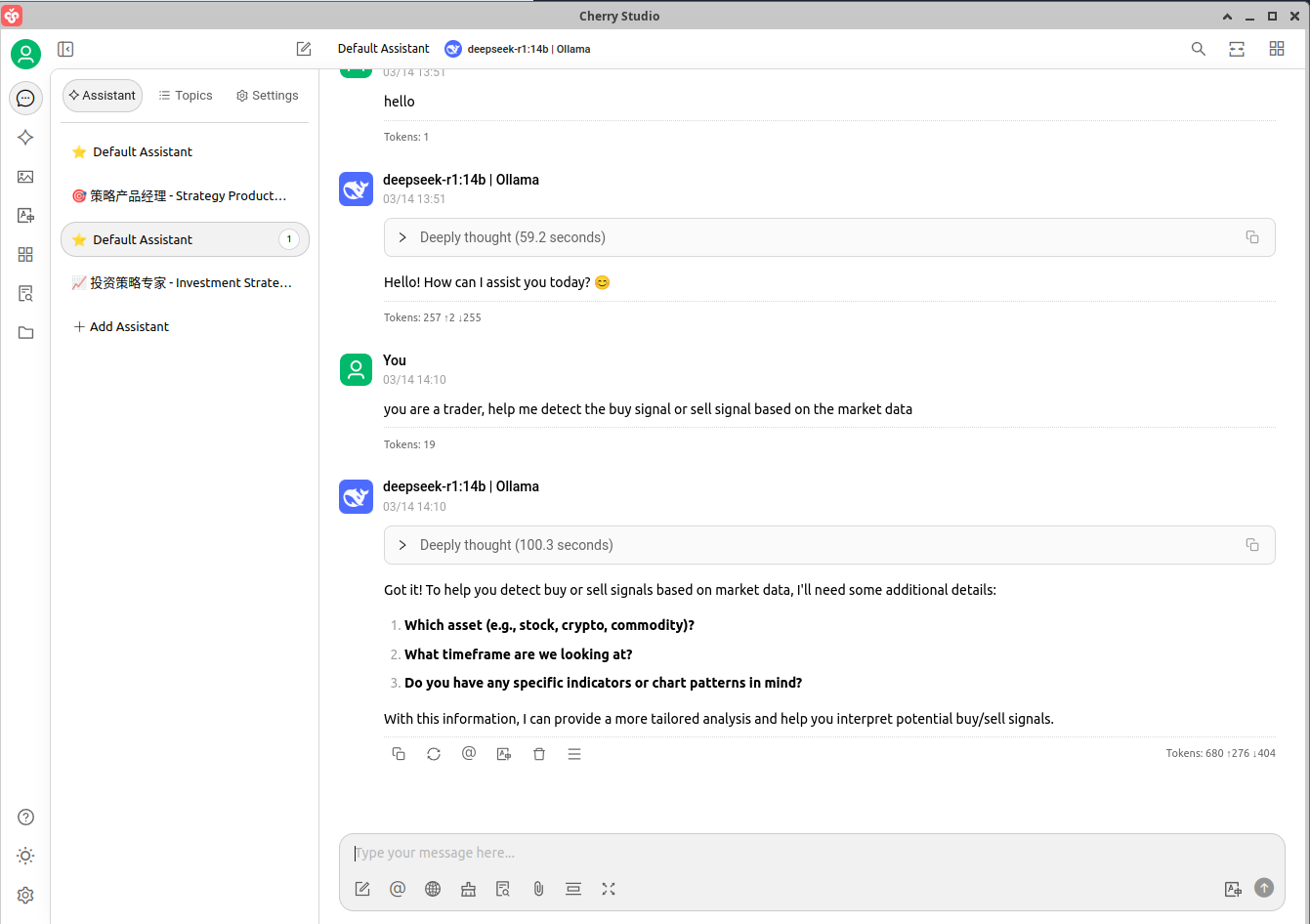Click the @ mention icon under the last reply
1310x924 pixels.
coord(469,754)
